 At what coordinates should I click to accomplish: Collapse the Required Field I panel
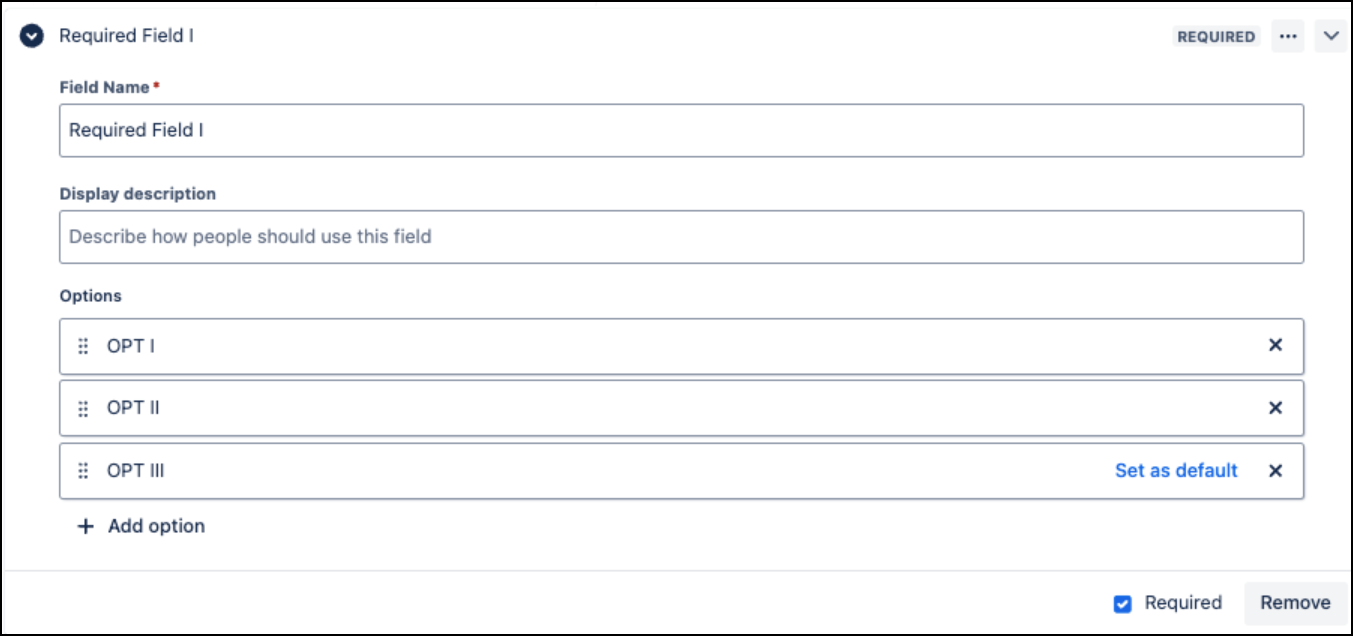32,36
